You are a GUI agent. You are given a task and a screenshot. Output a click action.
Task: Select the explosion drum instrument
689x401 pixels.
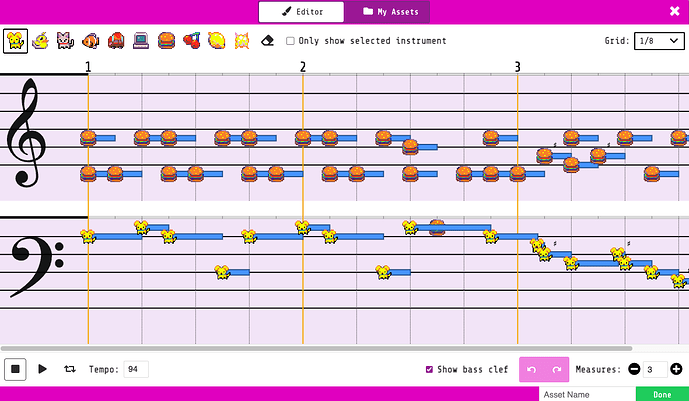pos(242,41)
